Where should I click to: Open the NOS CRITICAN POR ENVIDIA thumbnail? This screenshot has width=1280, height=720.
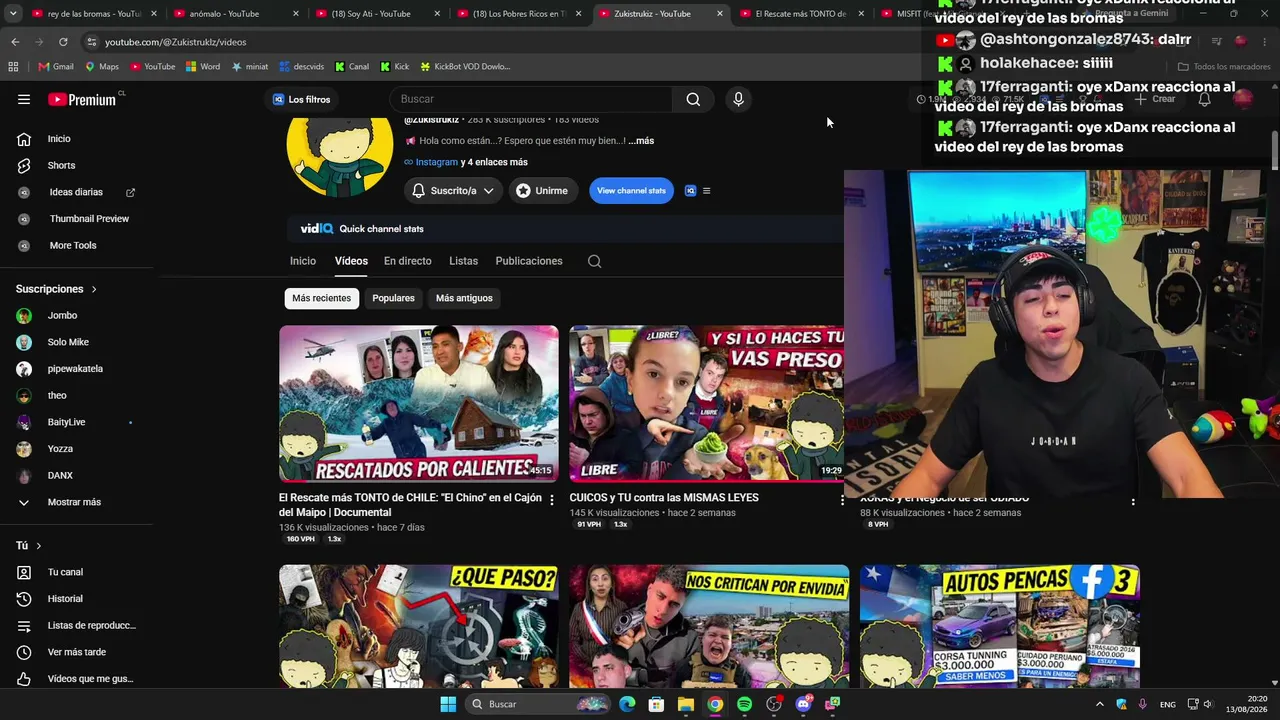pos(709,626)
